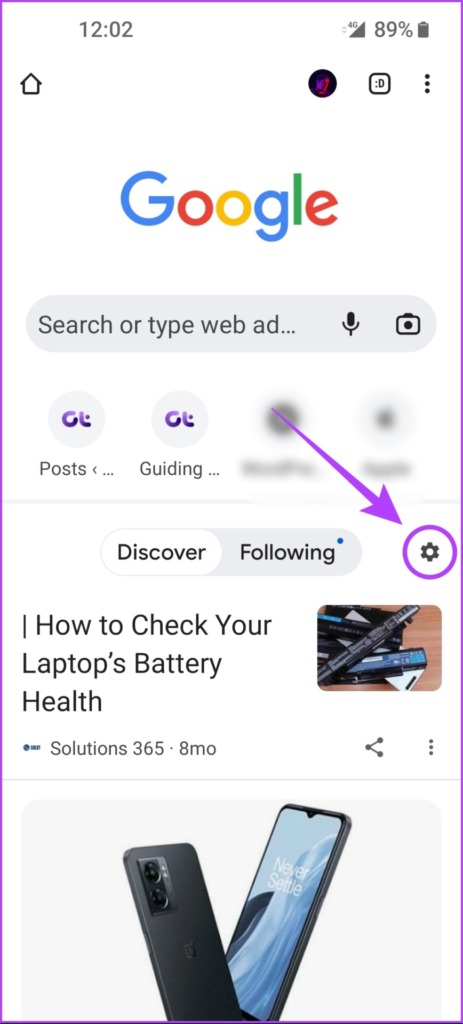Open more options for Solutions 365 article
The height and width of the screenshot is (1024, 463).
tap(430, 747)
